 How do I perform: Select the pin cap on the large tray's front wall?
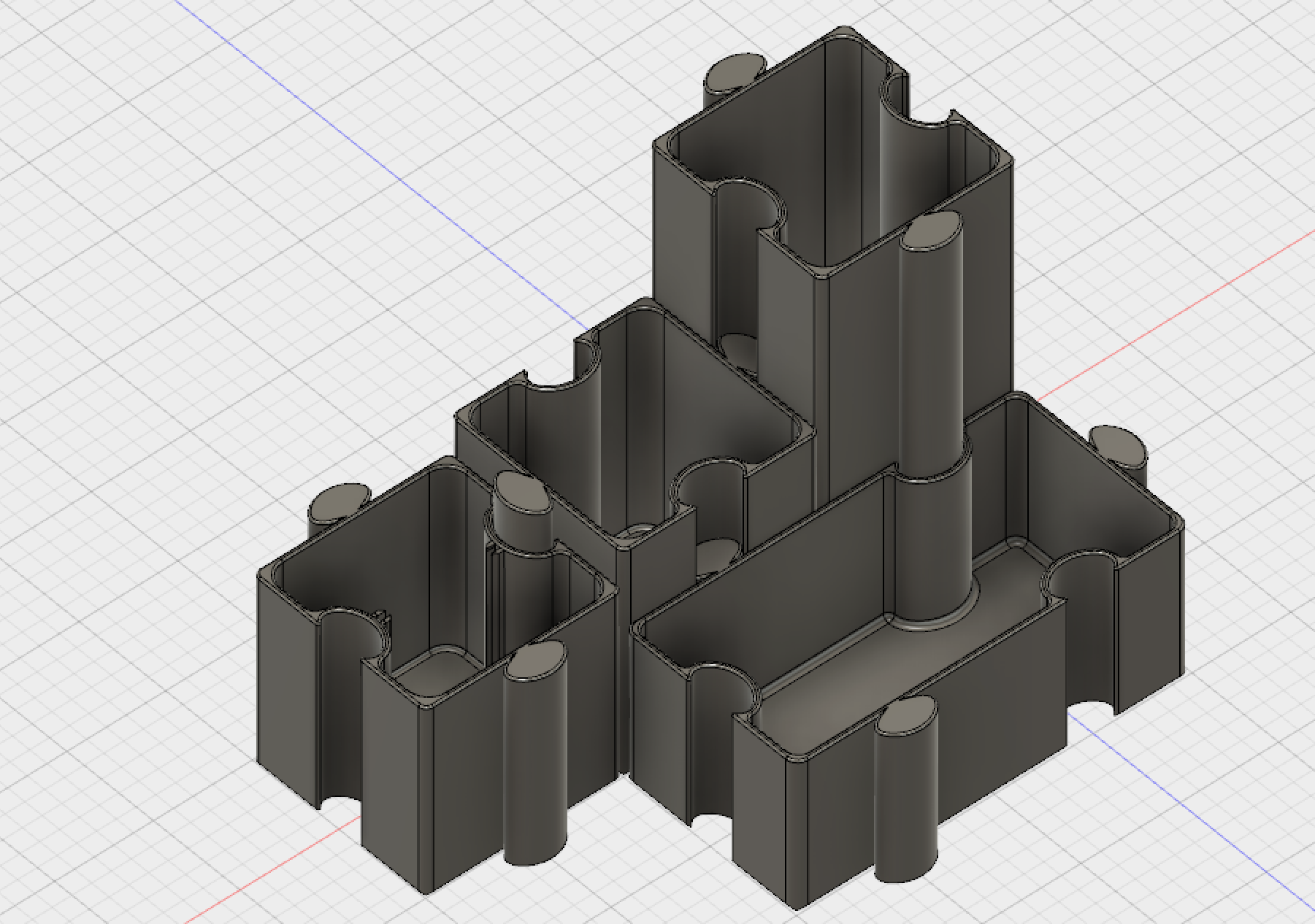[905, 716]
